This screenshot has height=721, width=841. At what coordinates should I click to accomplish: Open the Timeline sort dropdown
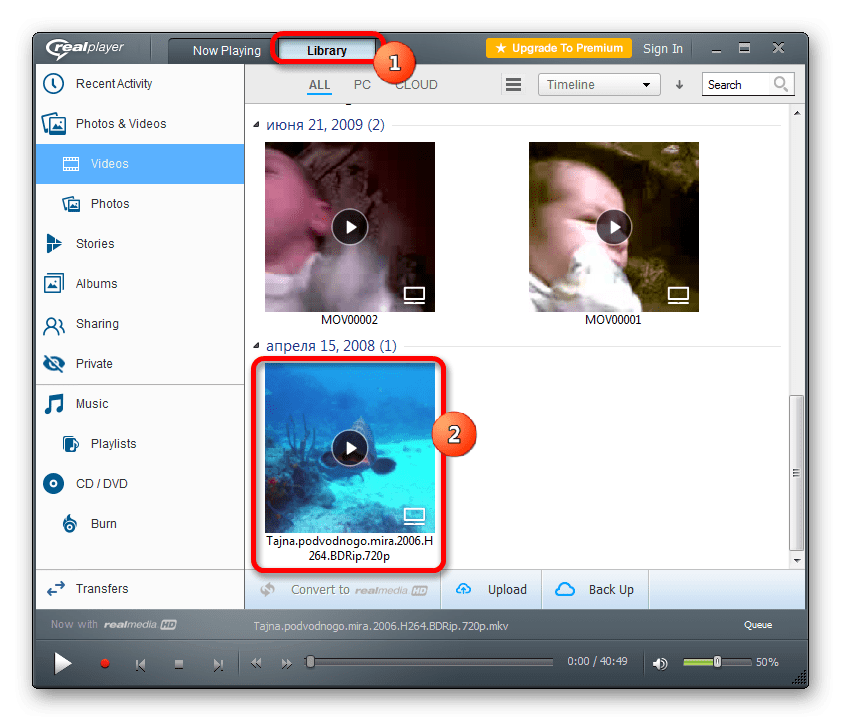(599, 85)
